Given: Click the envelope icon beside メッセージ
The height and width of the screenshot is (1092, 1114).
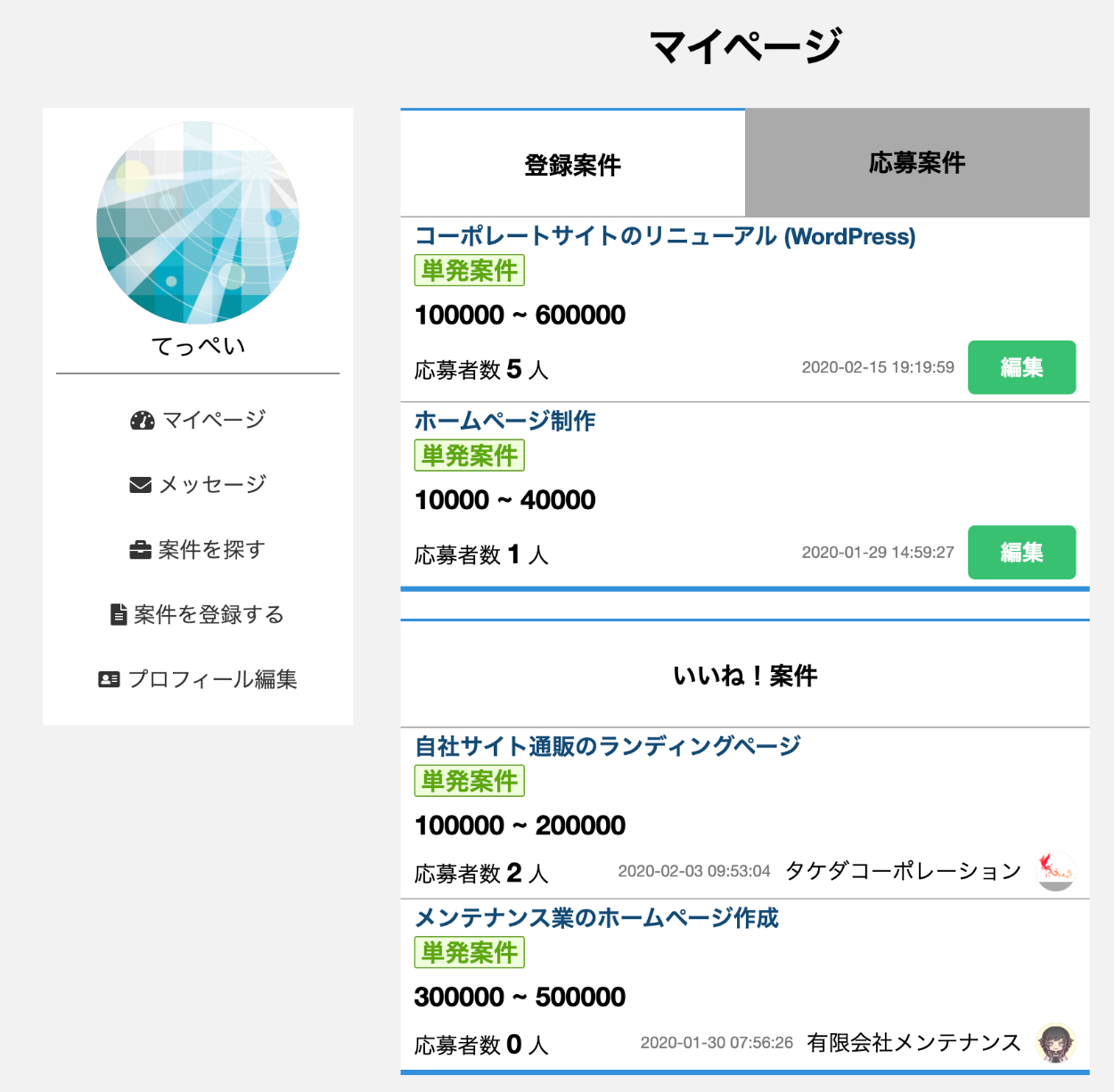Looking at the screenshot, I should point(140,485).
